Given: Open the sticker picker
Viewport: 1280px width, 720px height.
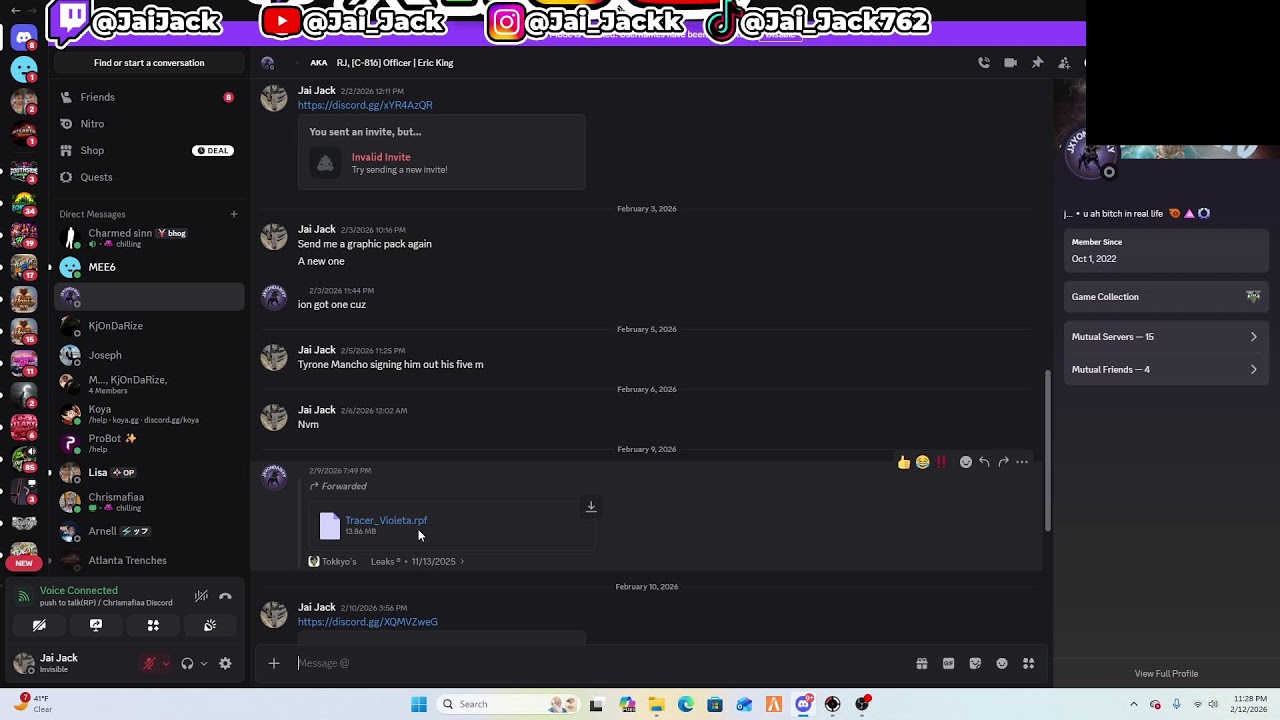Looking at the screenshot, I should (x=975, y=663).
